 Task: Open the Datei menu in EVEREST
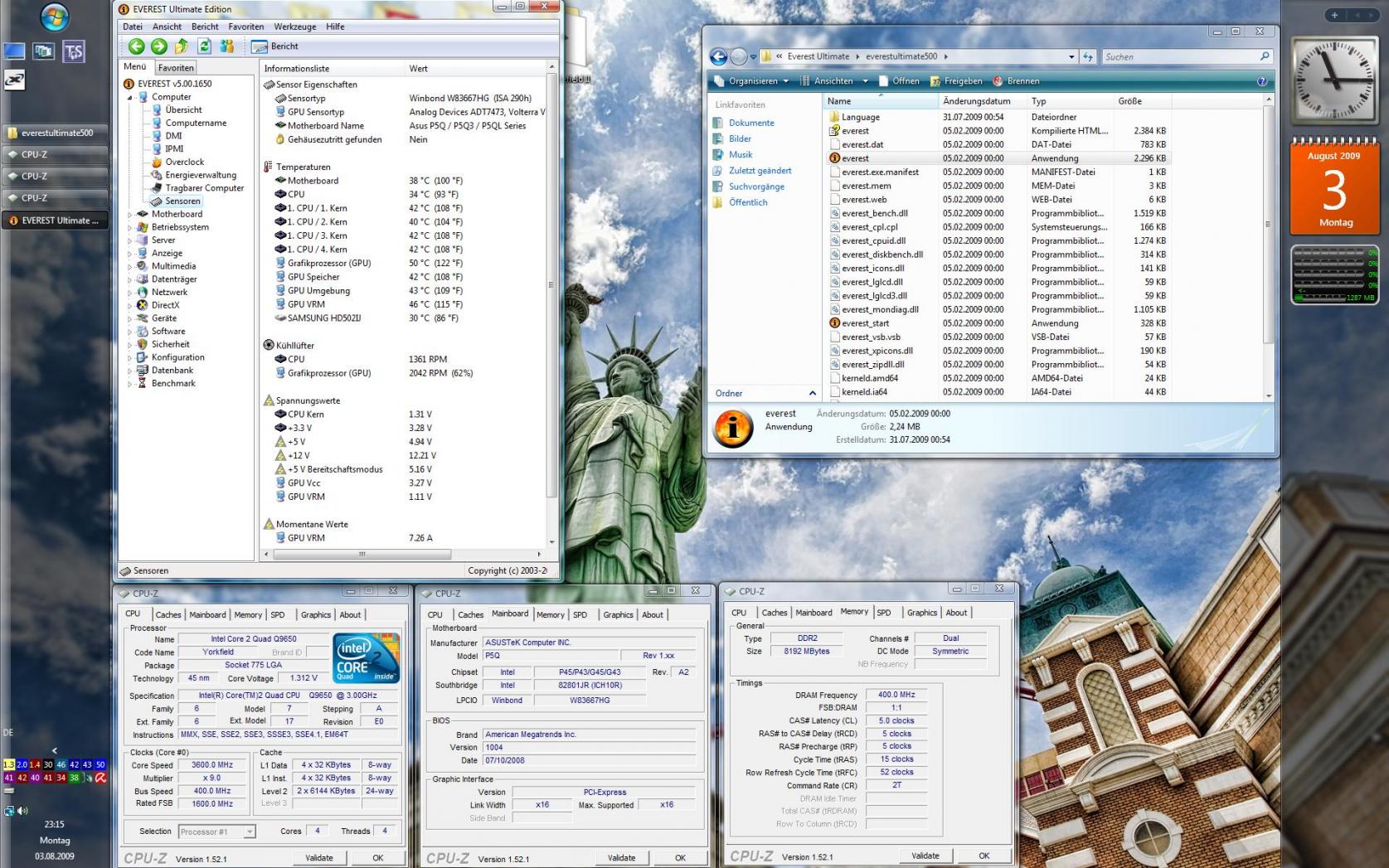(x=133, y=27)
